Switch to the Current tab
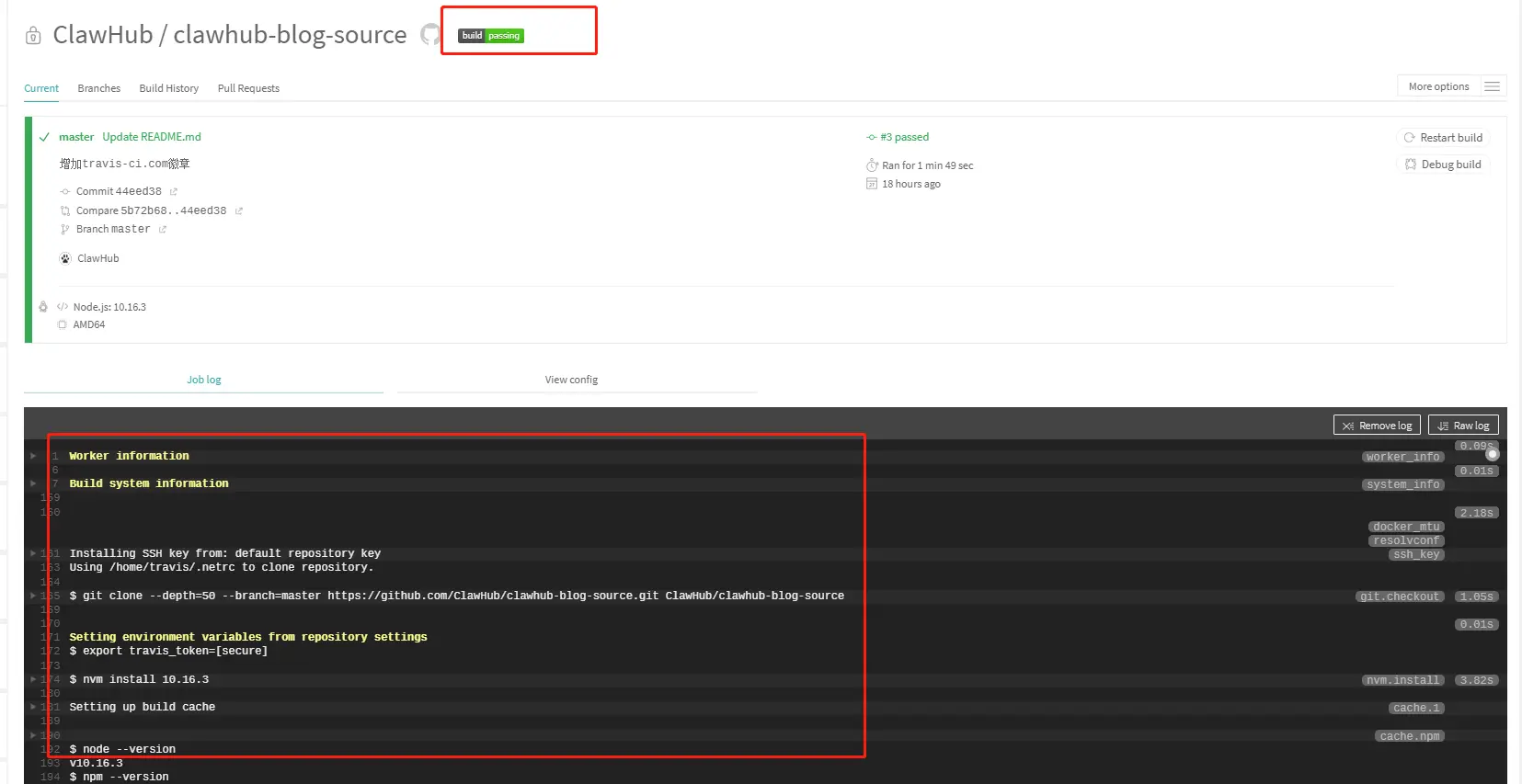Viewport: 1522px width, 784px height. click(x=41, y=88)
